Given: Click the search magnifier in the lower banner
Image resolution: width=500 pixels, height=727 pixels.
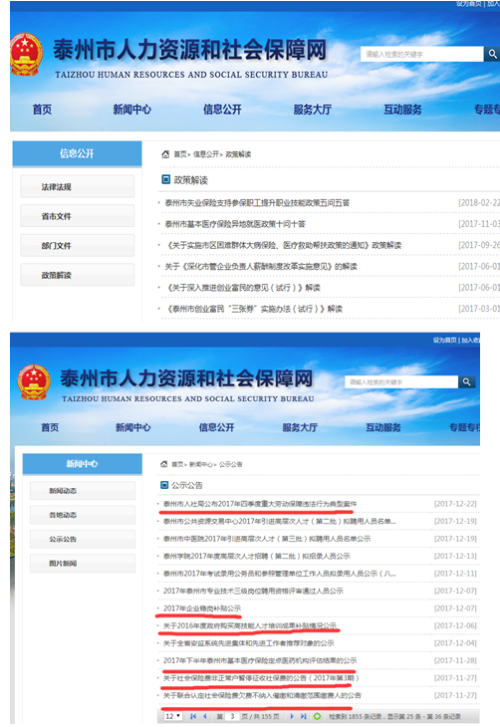Looking at the screenshot, I should tap(467, 382).
